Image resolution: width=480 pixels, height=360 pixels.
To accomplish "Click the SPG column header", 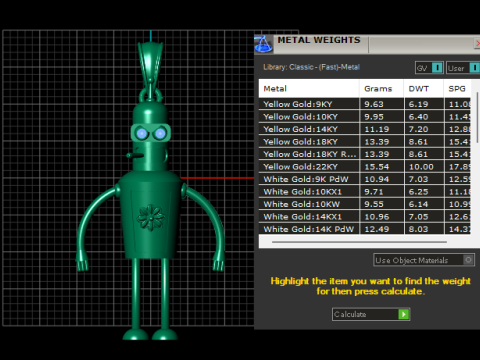I will 457,89.
